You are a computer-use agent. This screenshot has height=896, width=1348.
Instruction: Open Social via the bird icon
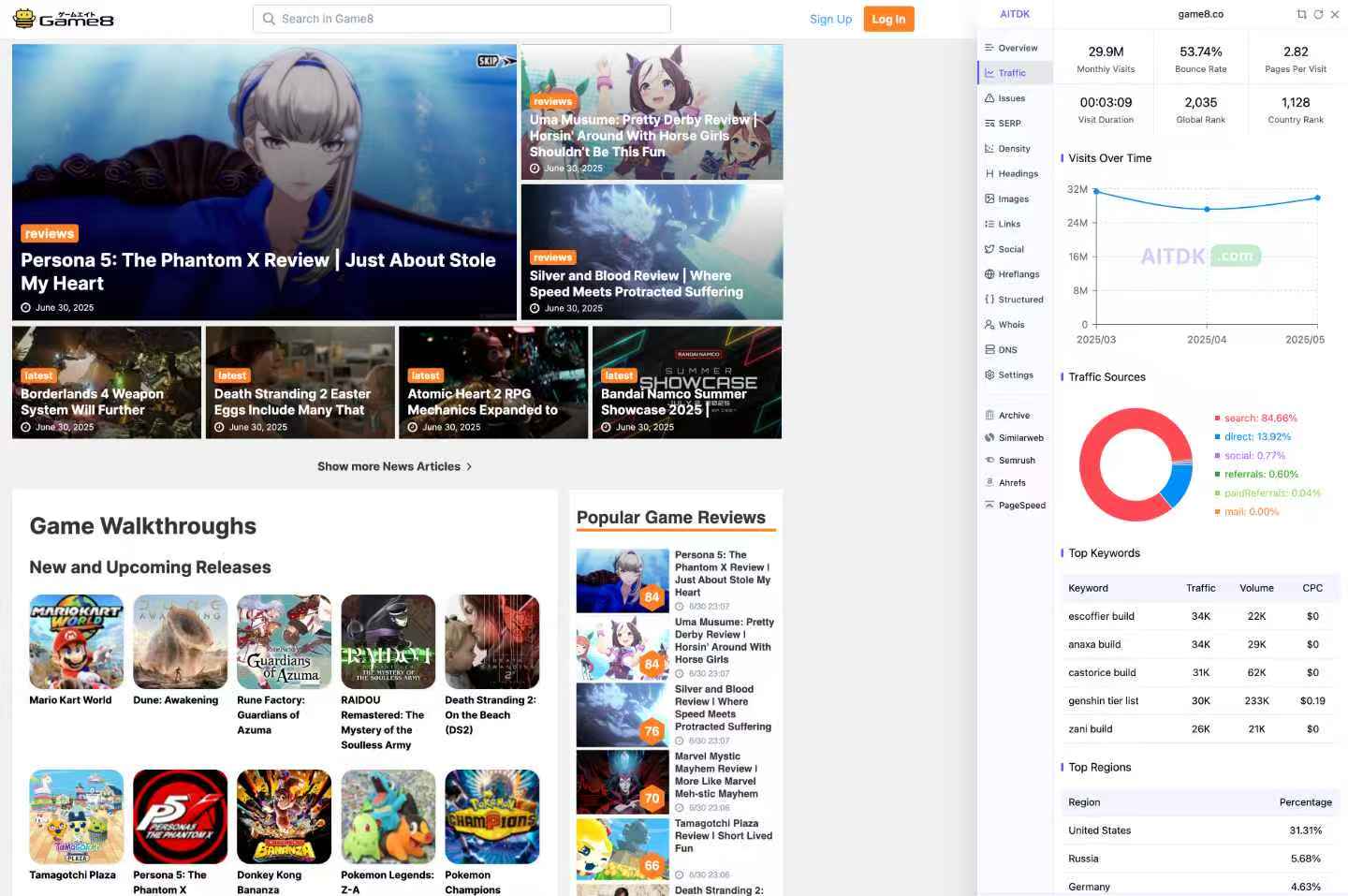[989, 249]
